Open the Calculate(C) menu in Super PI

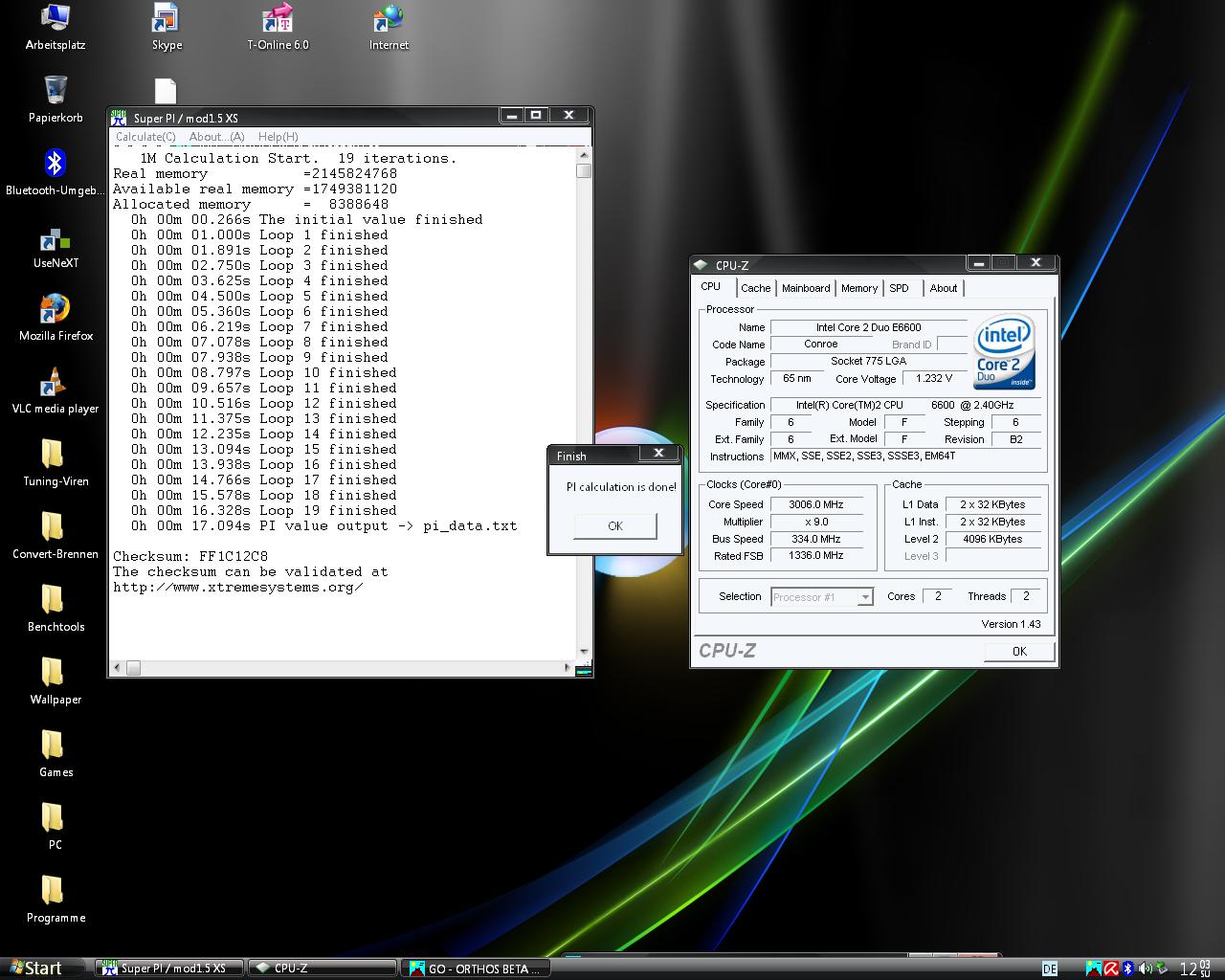tap(145, 137)
